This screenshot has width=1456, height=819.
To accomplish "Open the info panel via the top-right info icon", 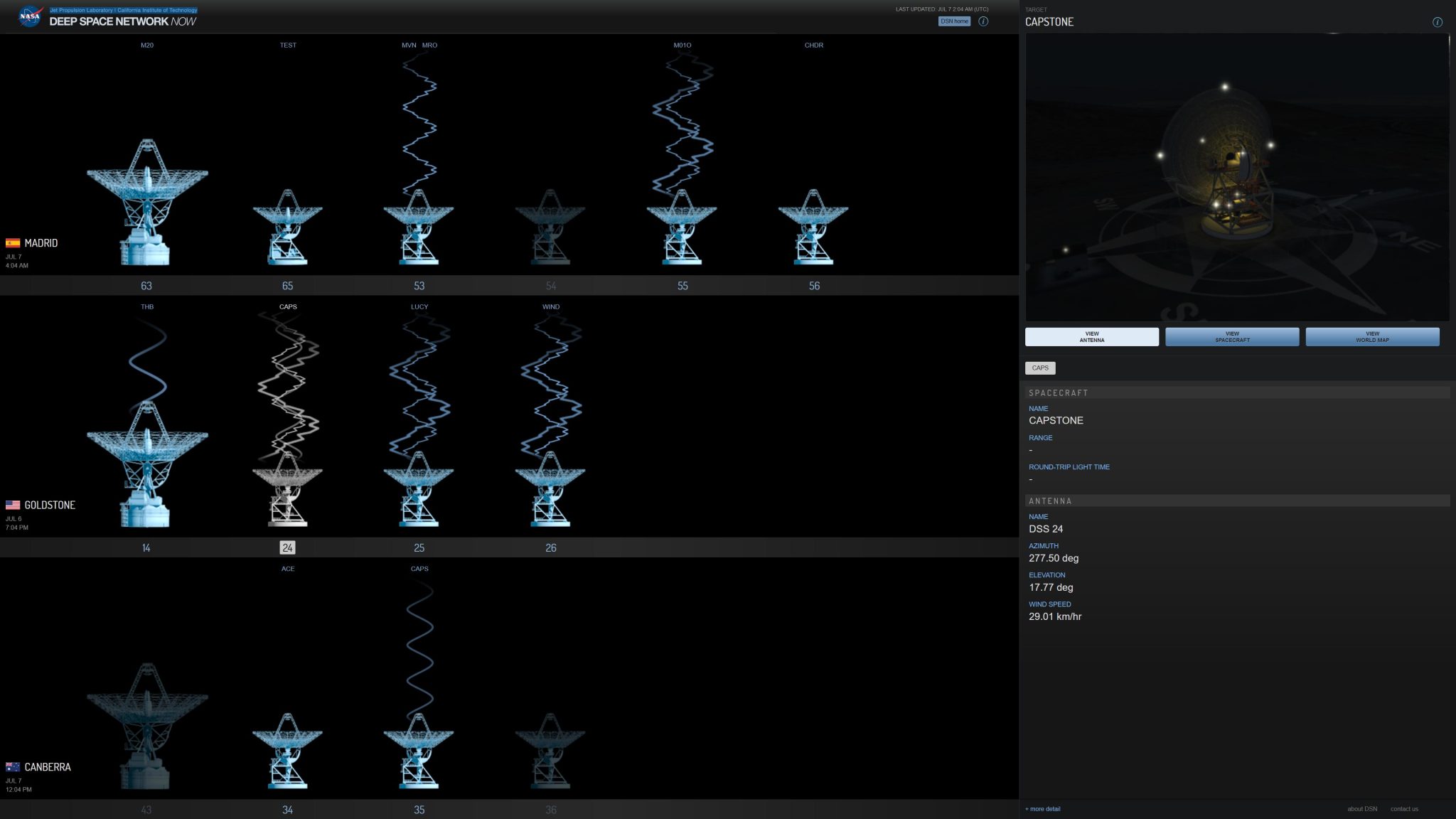I will click(1437, 21).
